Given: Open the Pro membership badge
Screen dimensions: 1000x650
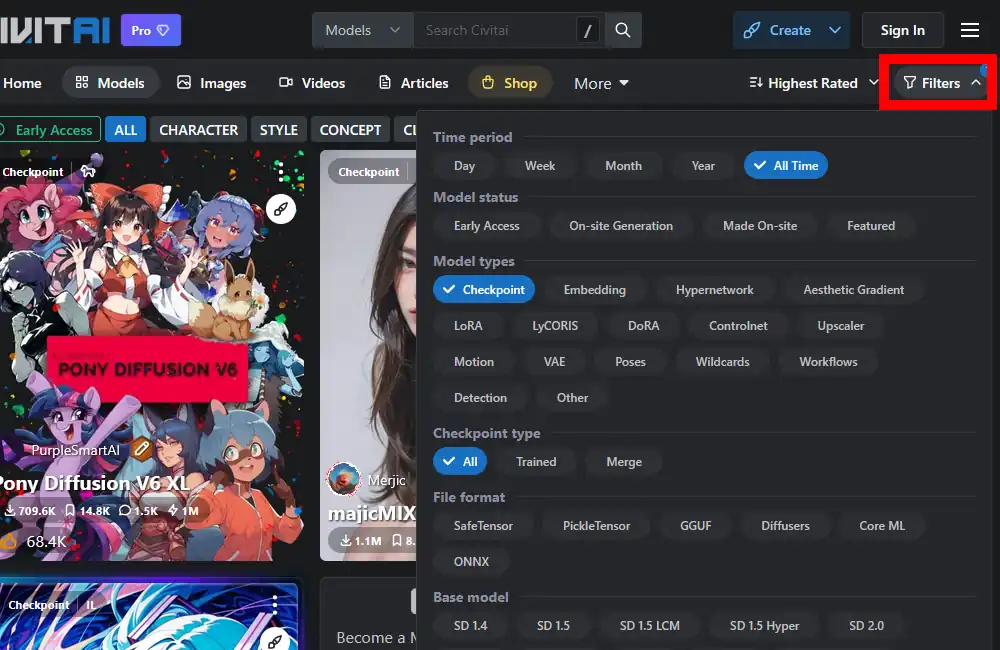Looking at the screenshot, I should 151,30.
